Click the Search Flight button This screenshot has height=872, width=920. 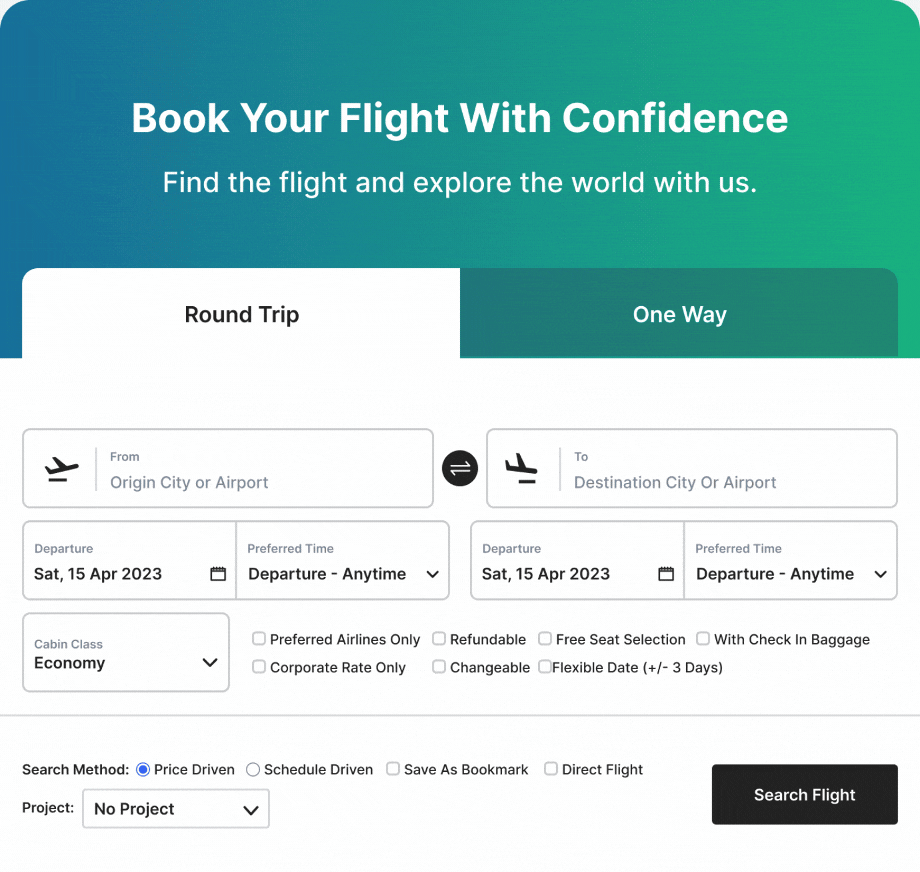pyautogui.click(x=804, y=795)
